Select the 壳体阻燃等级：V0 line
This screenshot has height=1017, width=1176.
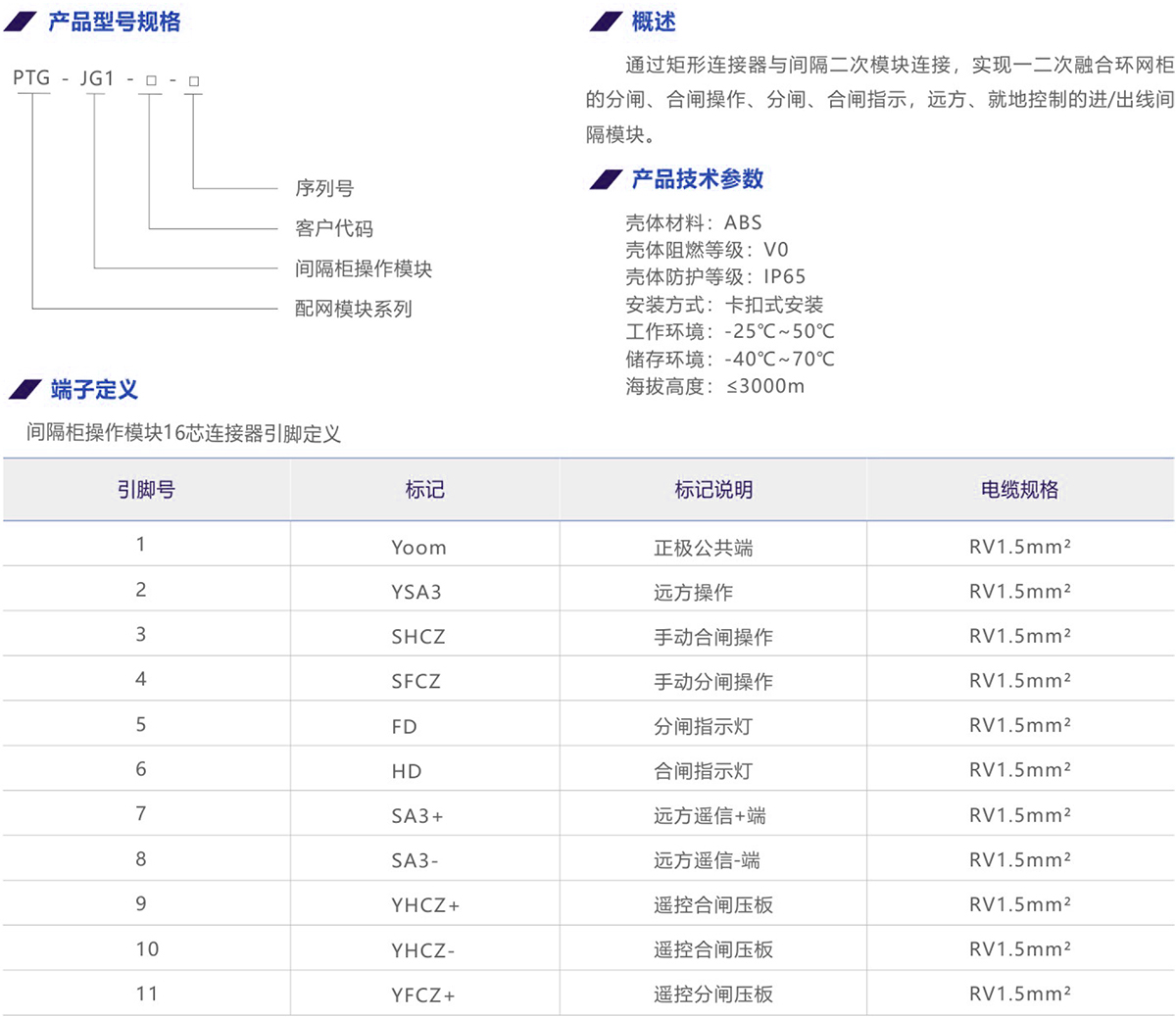tap(707, 250)
